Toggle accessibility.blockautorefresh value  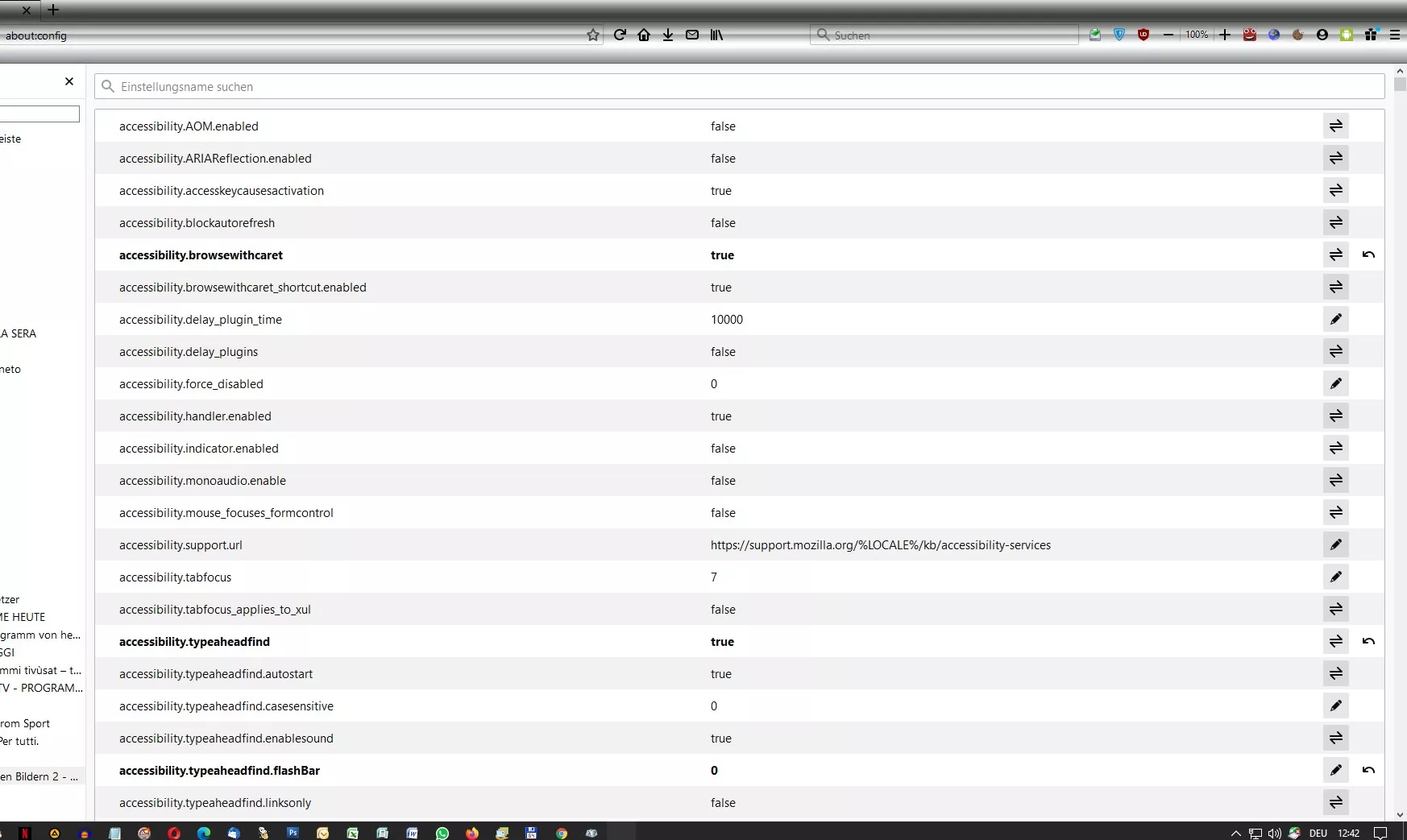coord(1336,222)
